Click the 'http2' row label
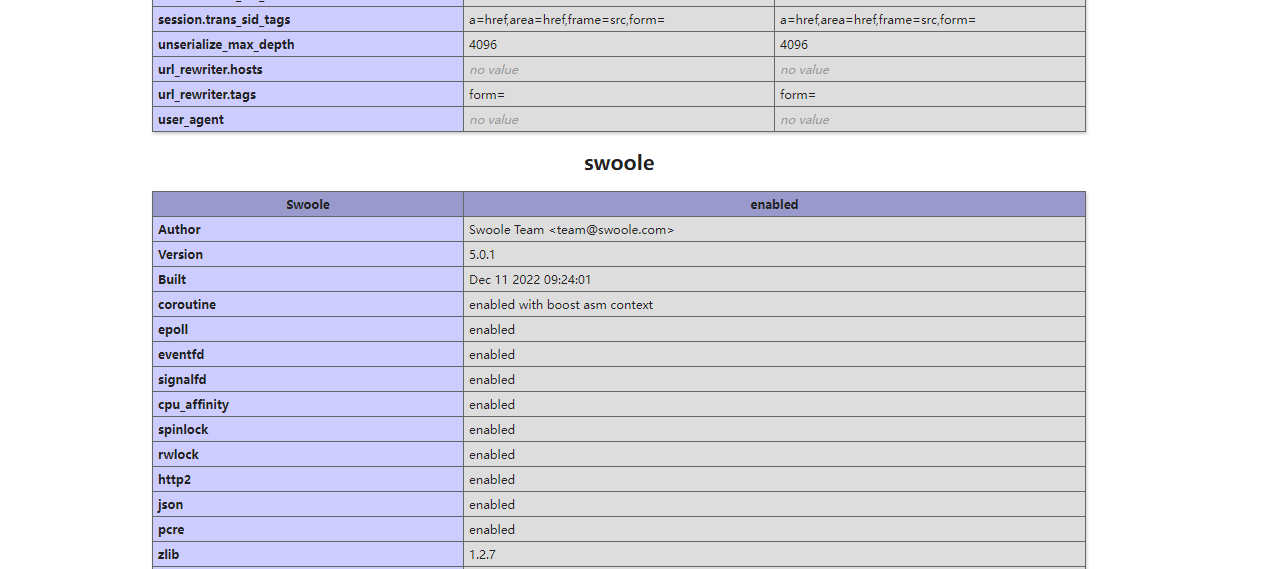Screen dimensions: 1274x569 coord(174,479)
